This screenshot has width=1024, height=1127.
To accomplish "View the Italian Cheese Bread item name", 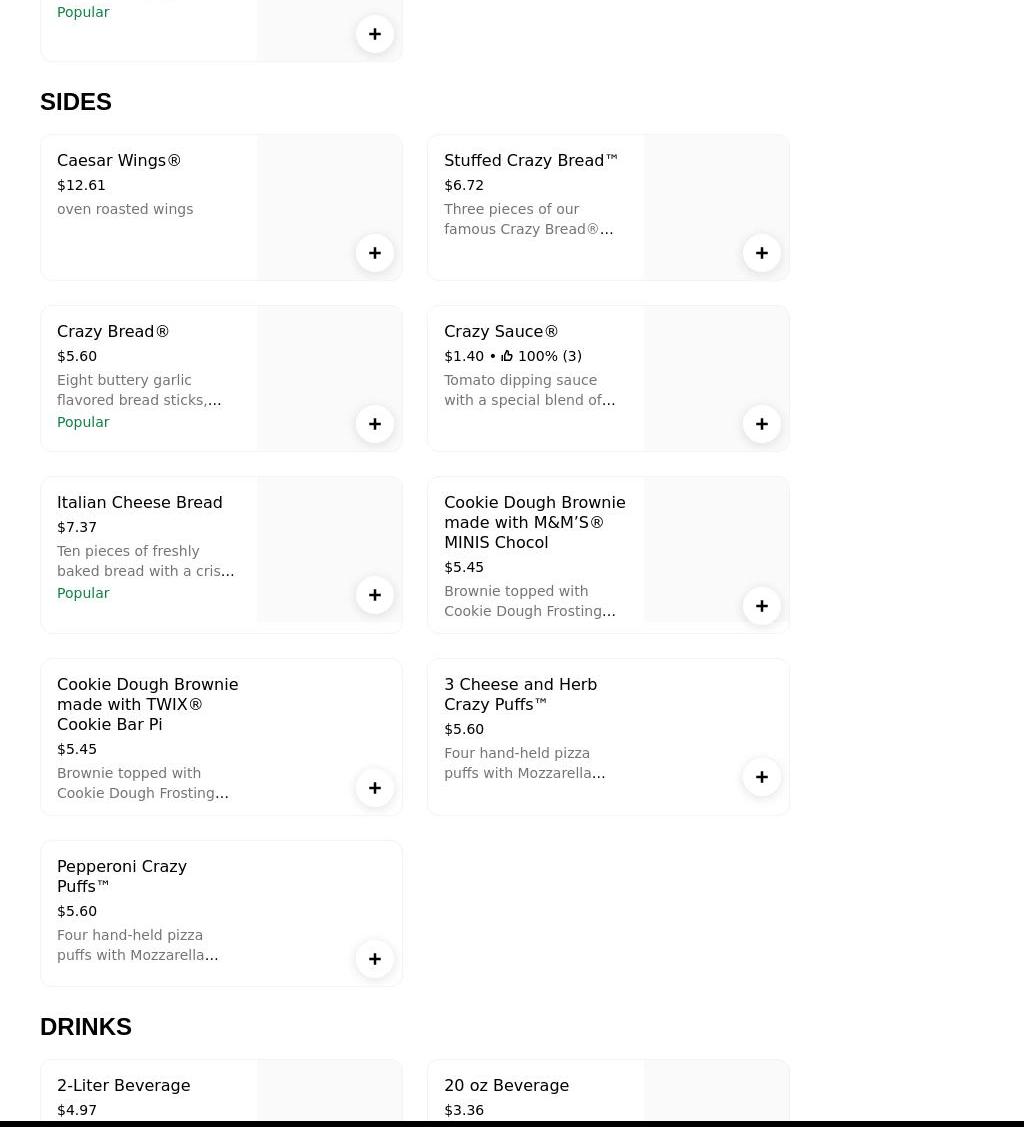I will [139, 503].
